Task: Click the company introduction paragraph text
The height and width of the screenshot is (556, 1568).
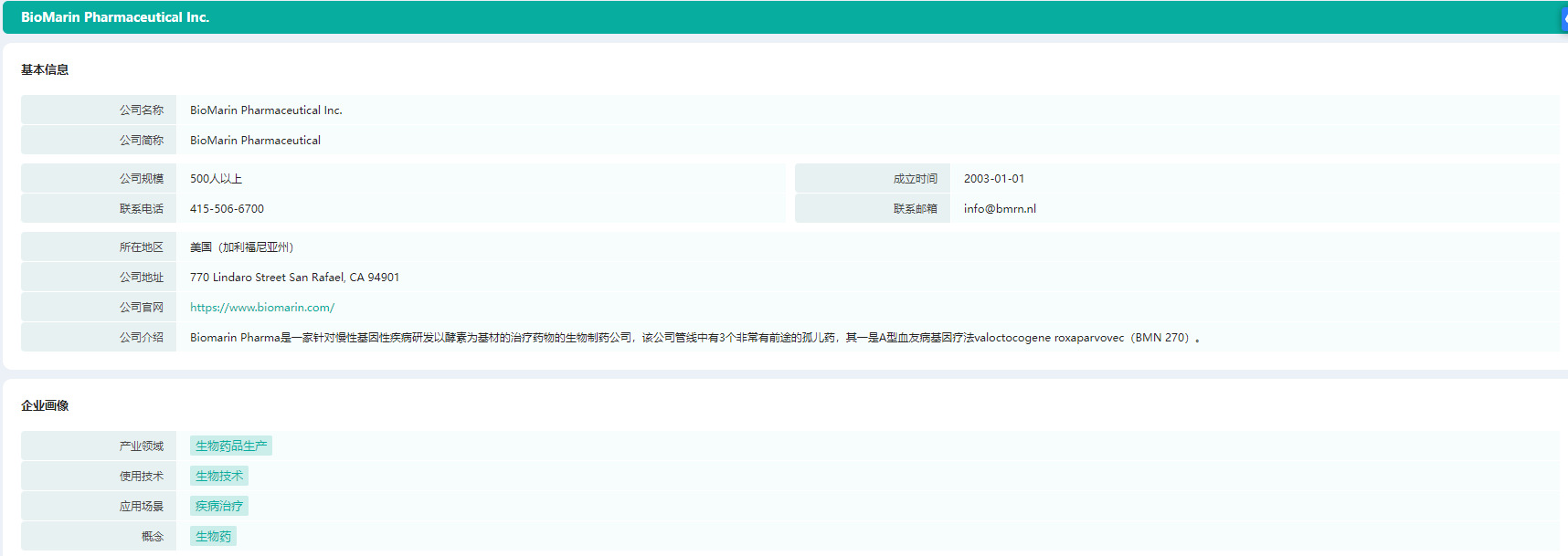Action: point(694,338)
